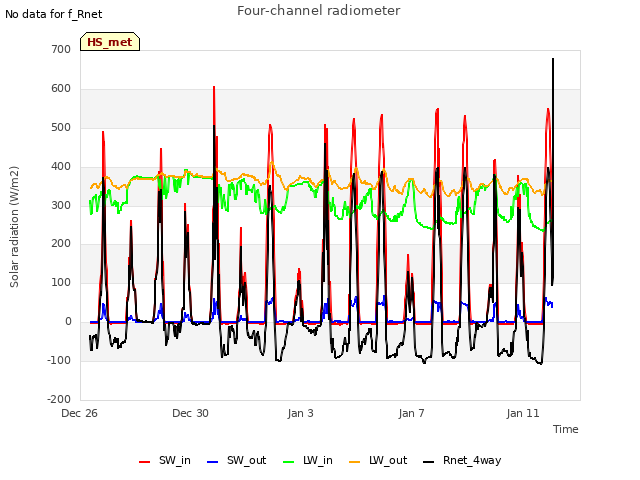Toggle SW_out series in the legend
Screen dimensions: 640x480
[236, 461]
